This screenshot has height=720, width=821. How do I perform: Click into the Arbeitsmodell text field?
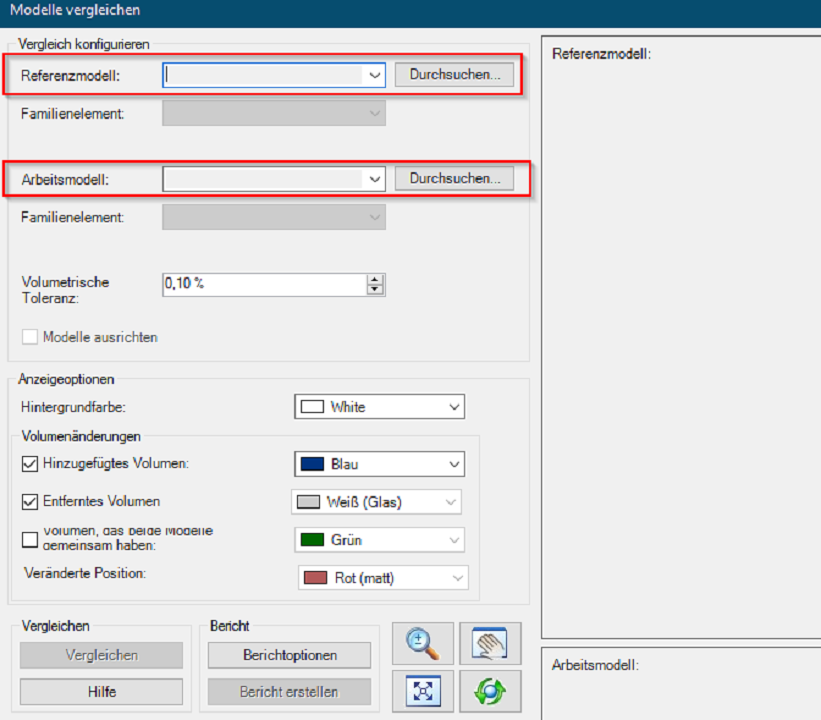click(x=263, y=179)
